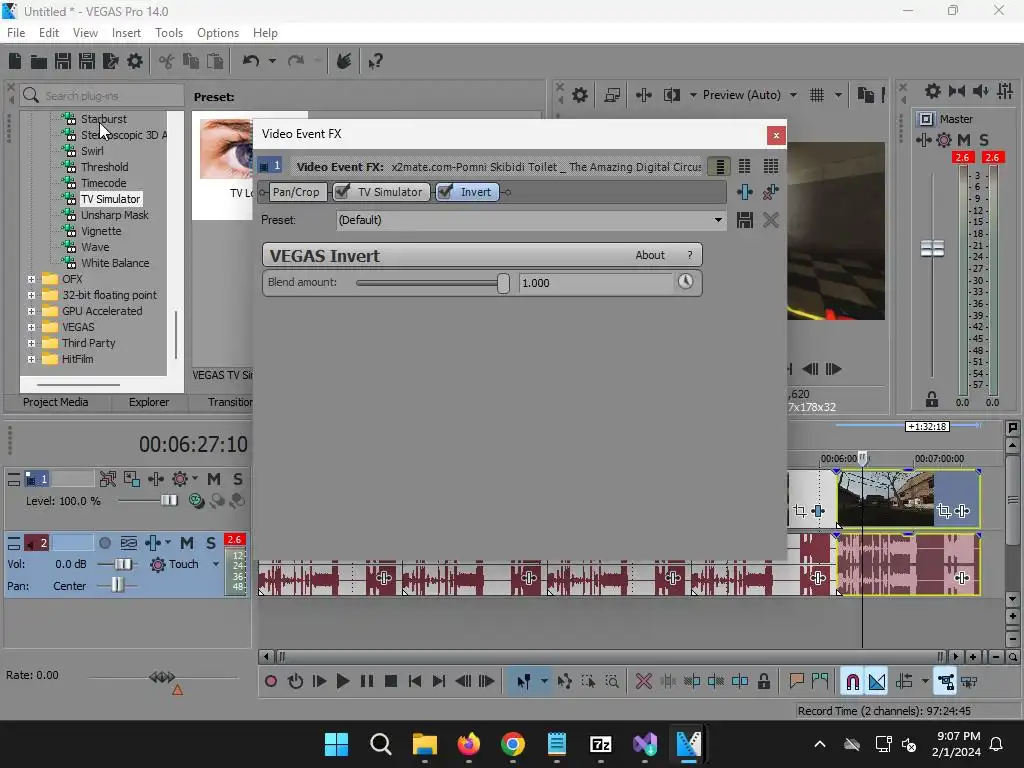Screen dimensions: 1024x768
Task: Arm audio track 2 for record
Action: tap(104, 543)
